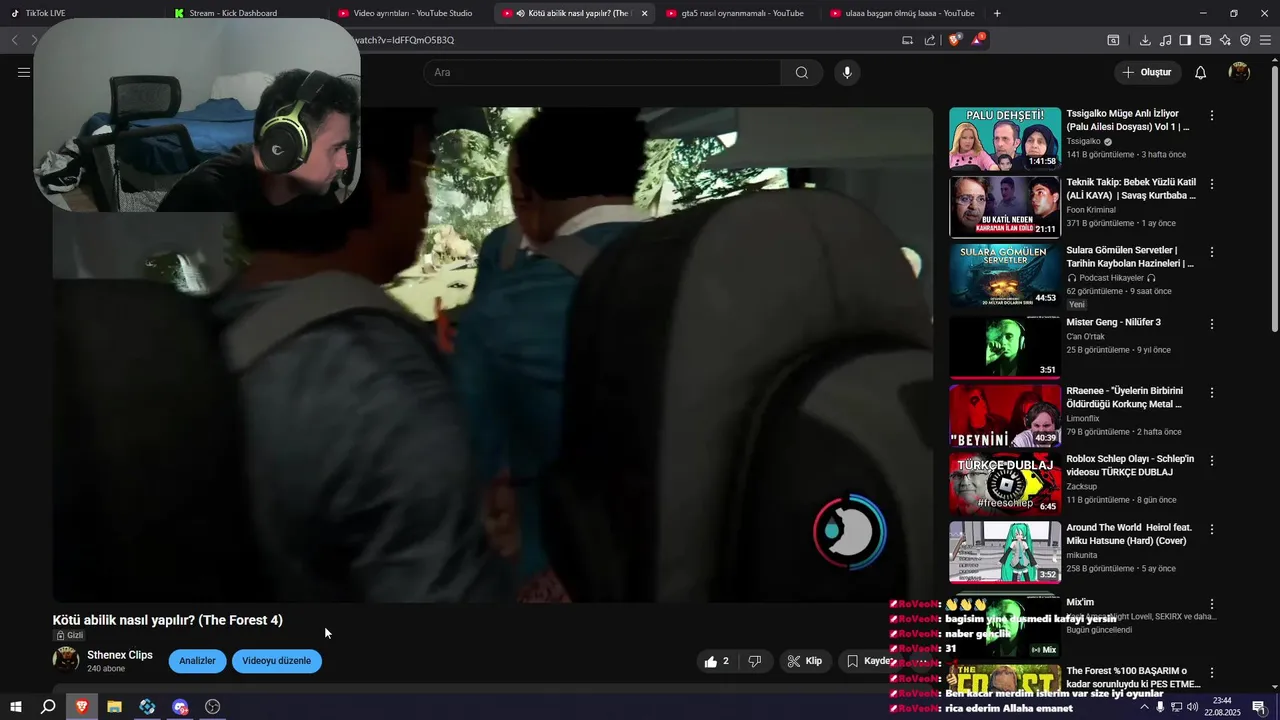Open Windows taskbar search

pos(48,707)
